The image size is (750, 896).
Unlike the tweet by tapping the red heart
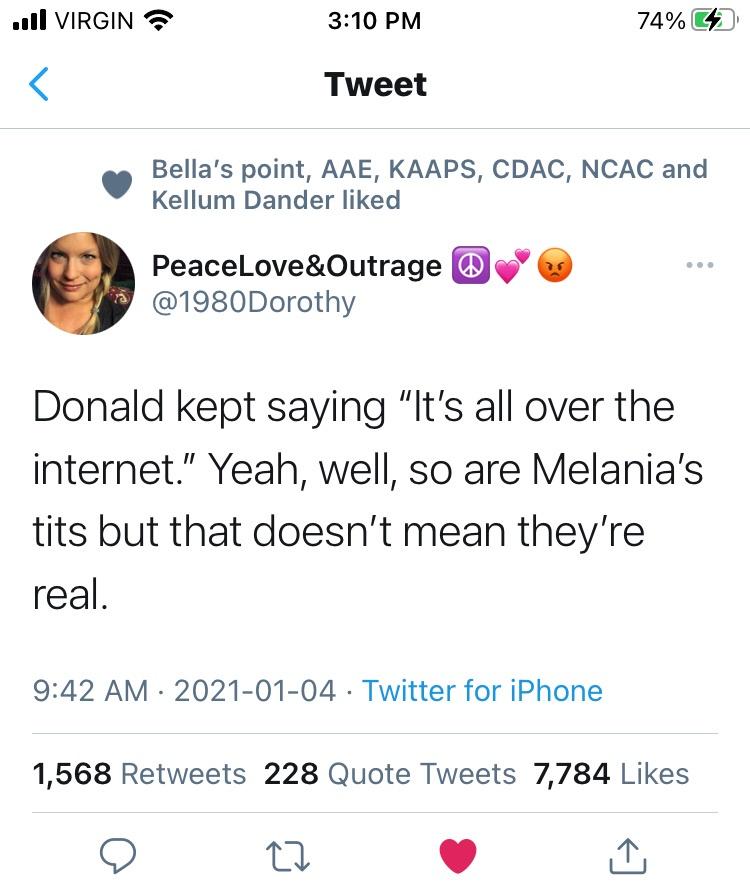459,855
